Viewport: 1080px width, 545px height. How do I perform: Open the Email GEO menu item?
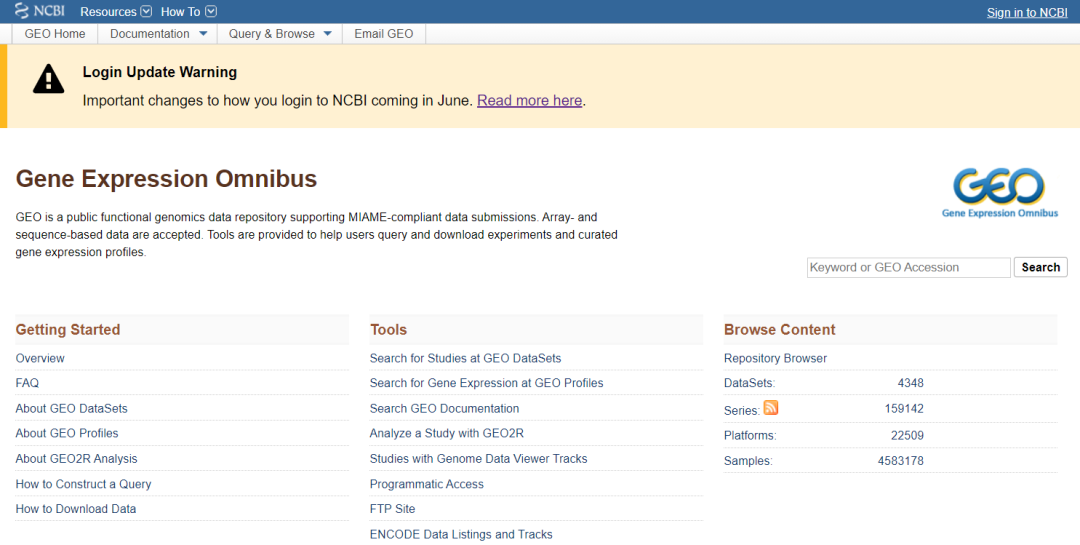384,34
